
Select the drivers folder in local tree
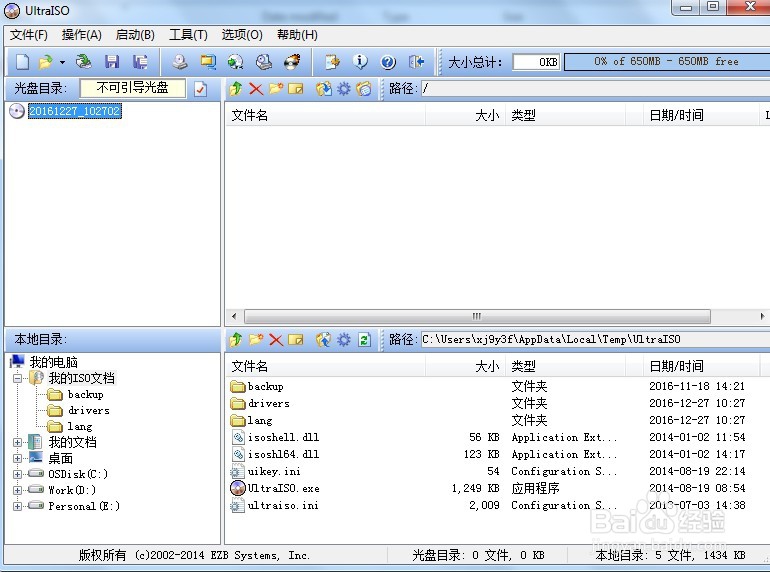pos(88,410)
